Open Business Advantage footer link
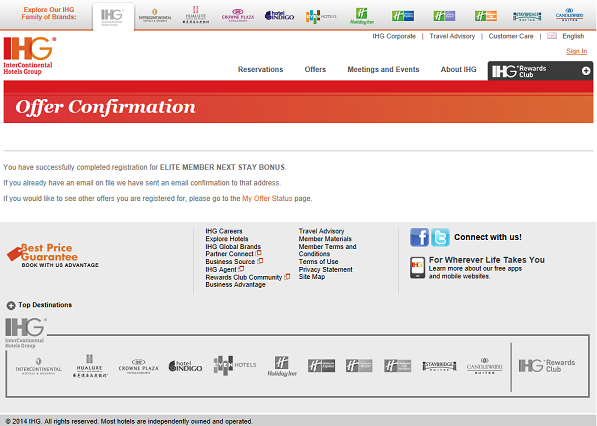Image resolution: width=597 pixels, height=426 pixels. pyautogui.click(x=236, y=284)
